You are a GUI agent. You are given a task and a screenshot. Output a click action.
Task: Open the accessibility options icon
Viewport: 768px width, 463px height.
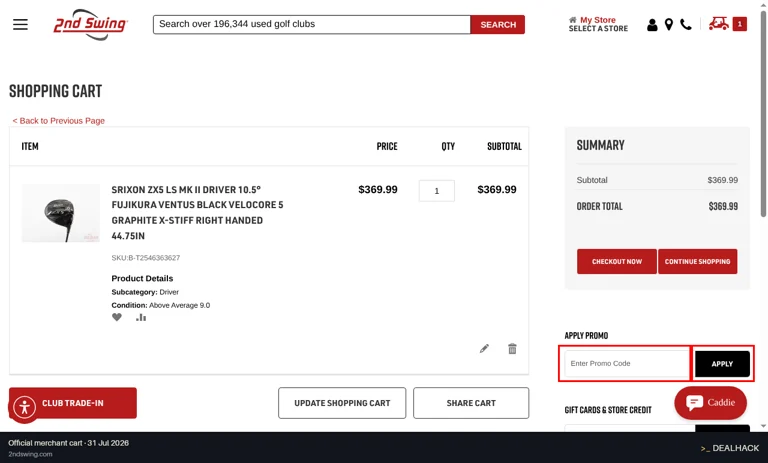pyautogui.click(x=24, y=407)
